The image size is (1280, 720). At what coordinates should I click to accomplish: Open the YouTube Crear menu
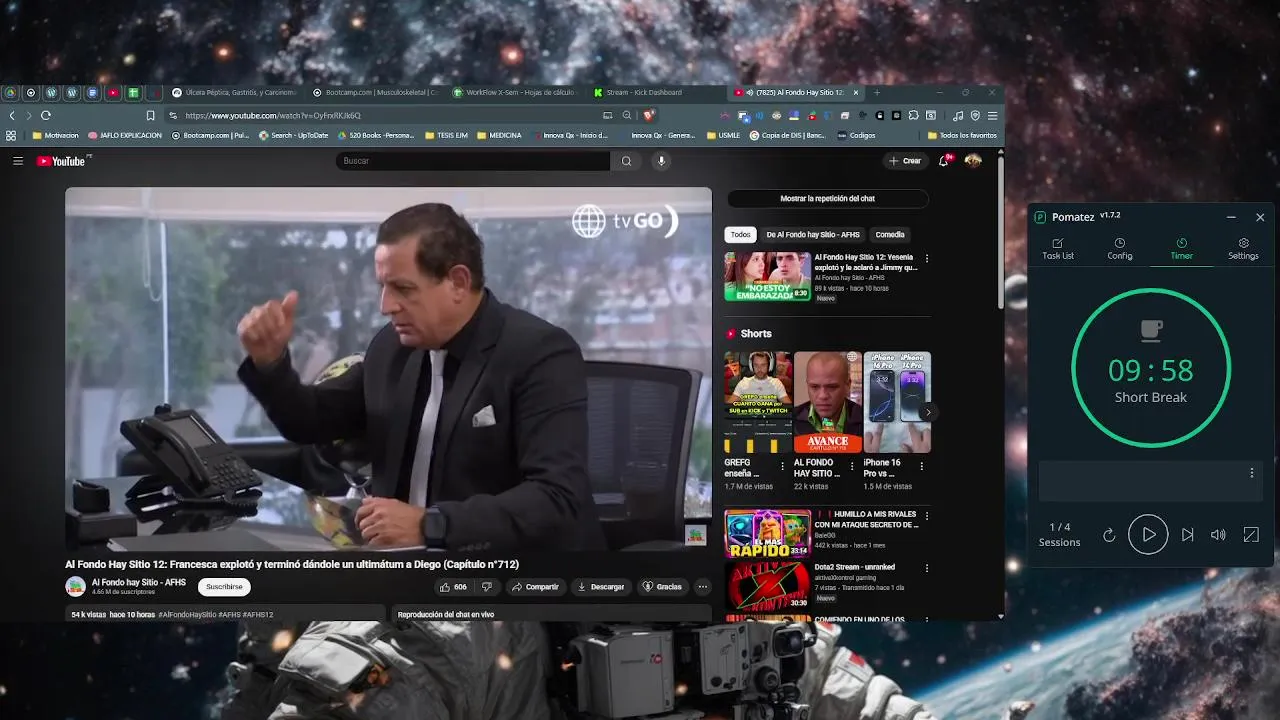pos(905,161)
